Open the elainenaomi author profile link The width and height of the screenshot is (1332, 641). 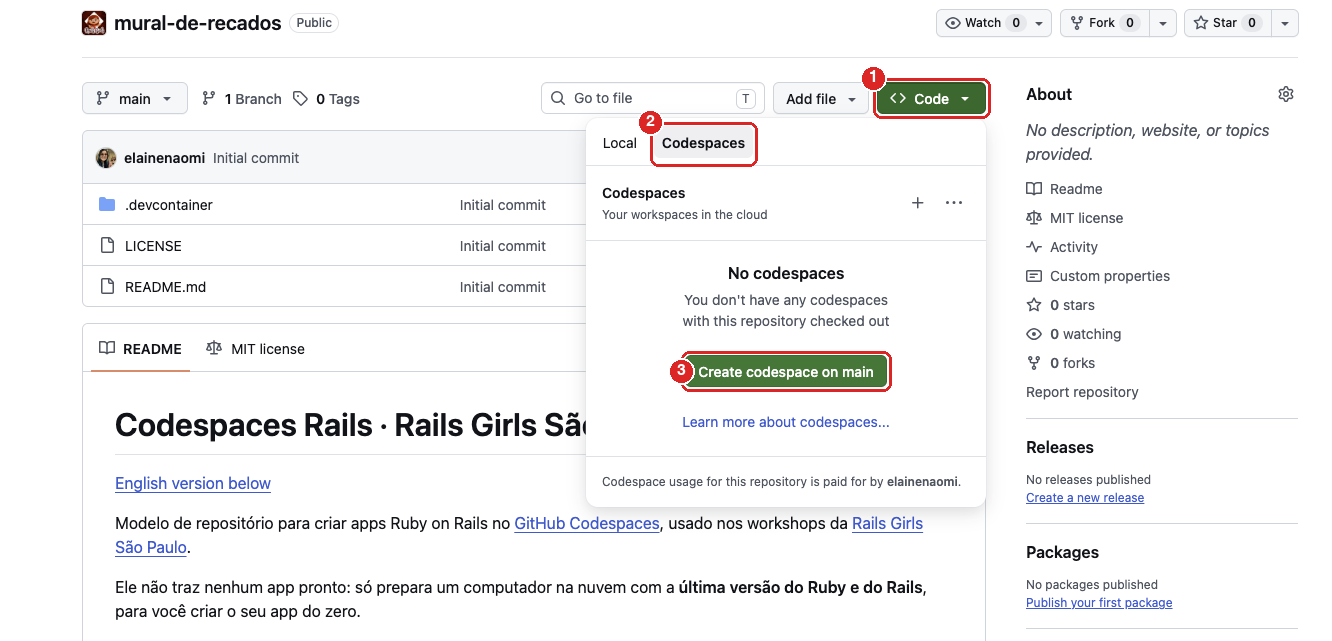[x=165, y=158]
